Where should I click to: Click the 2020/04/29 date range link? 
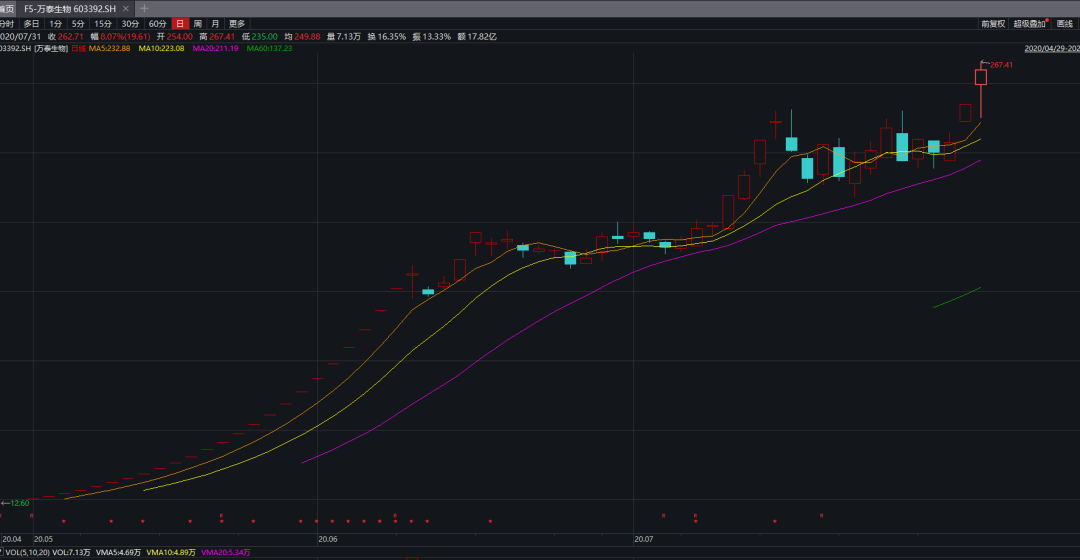pos(1052,48)
